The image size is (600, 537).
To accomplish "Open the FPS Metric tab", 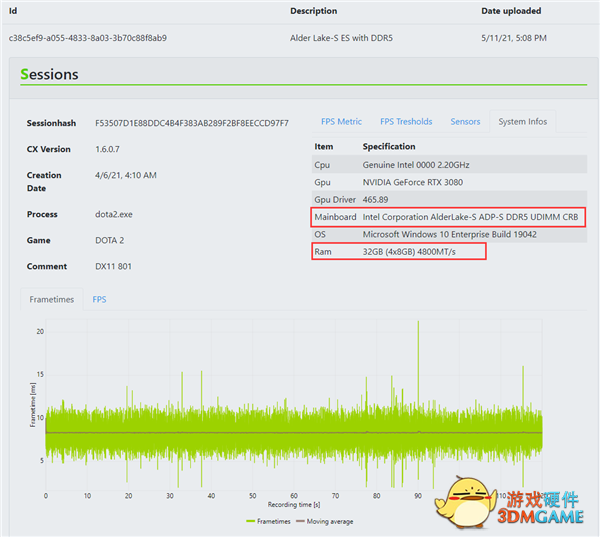I will [341, 122].
